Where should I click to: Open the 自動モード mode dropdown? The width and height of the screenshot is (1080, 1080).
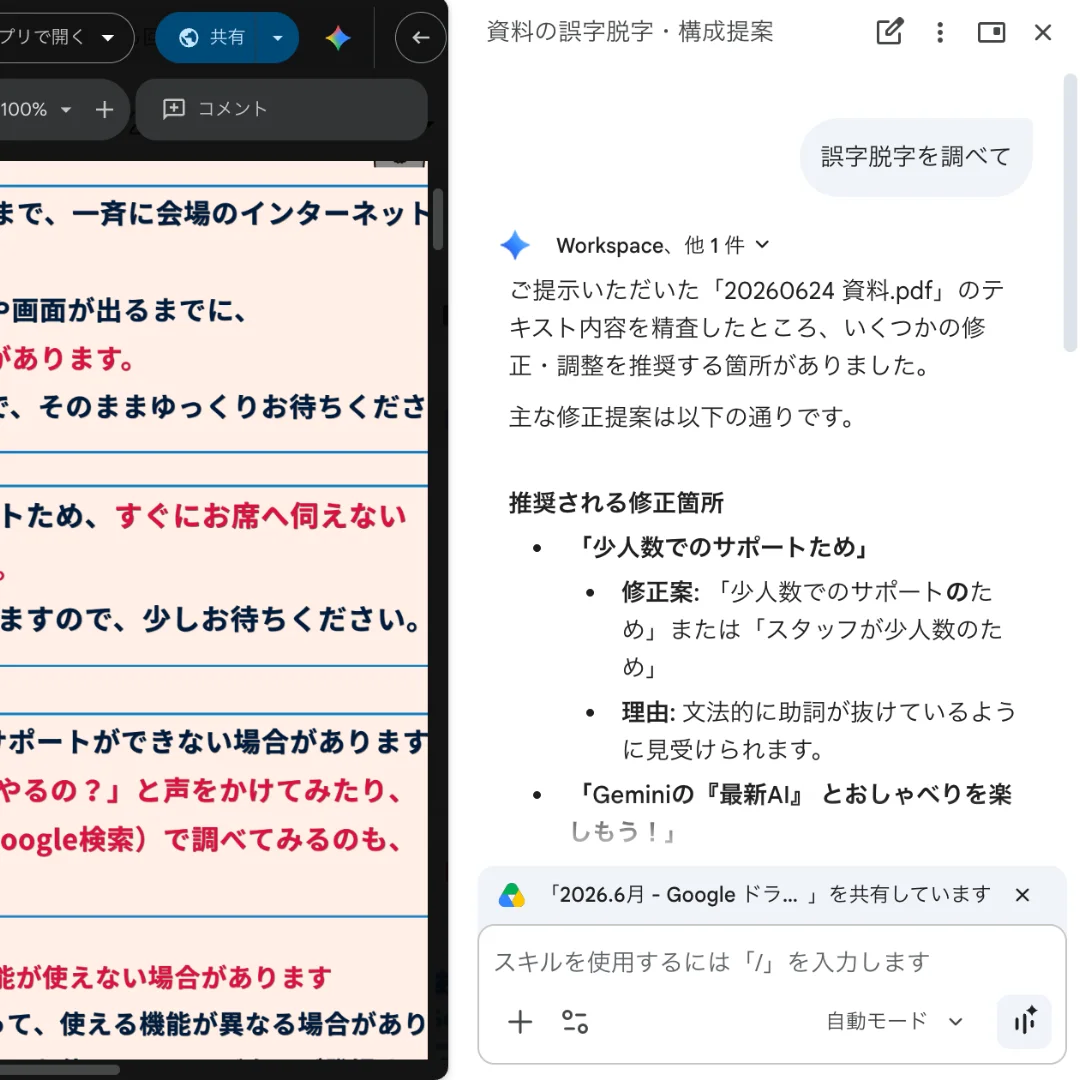[x=894, y=1021]
